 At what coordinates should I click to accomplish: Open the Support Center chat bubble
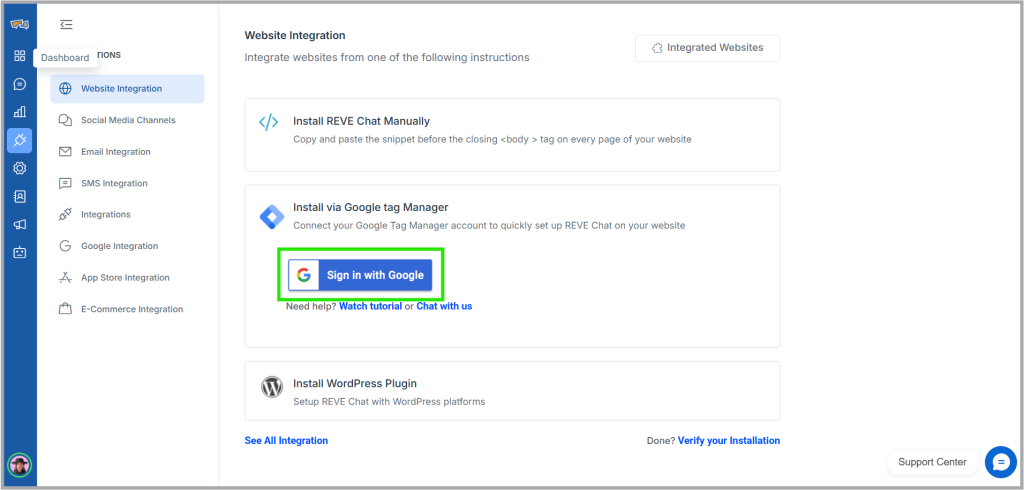(1000, 462)
